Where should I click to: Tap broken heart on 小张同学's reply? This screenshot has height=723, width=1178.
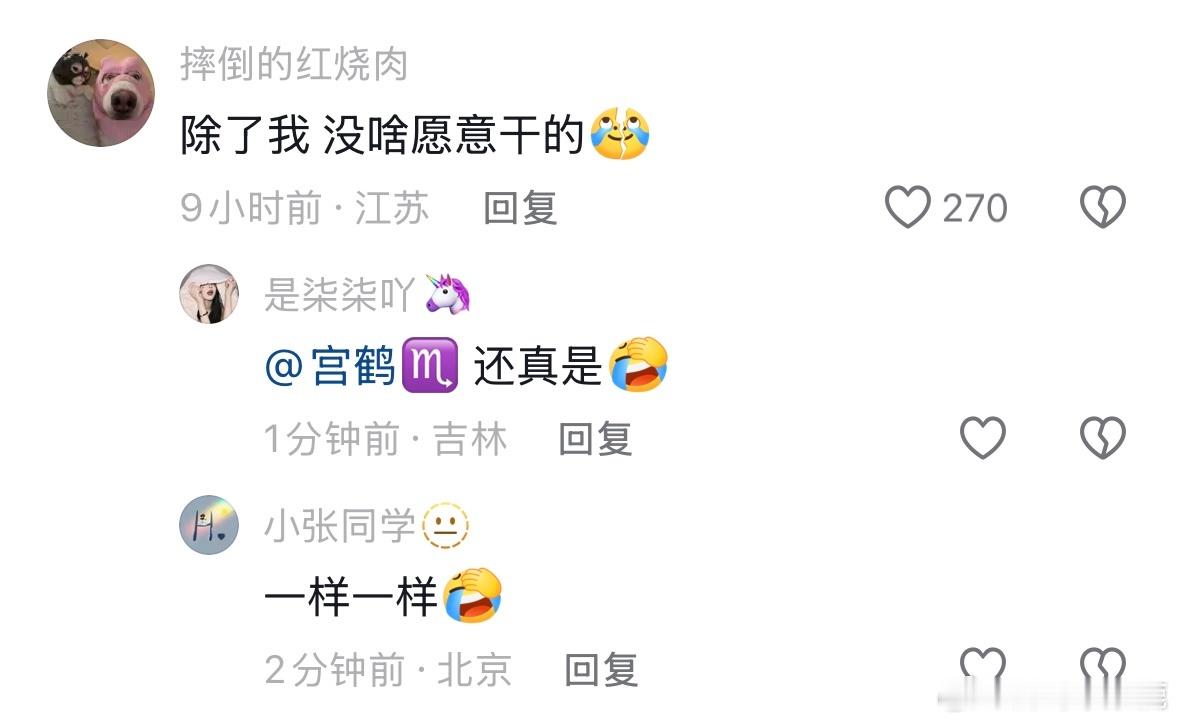point(1102,665)
